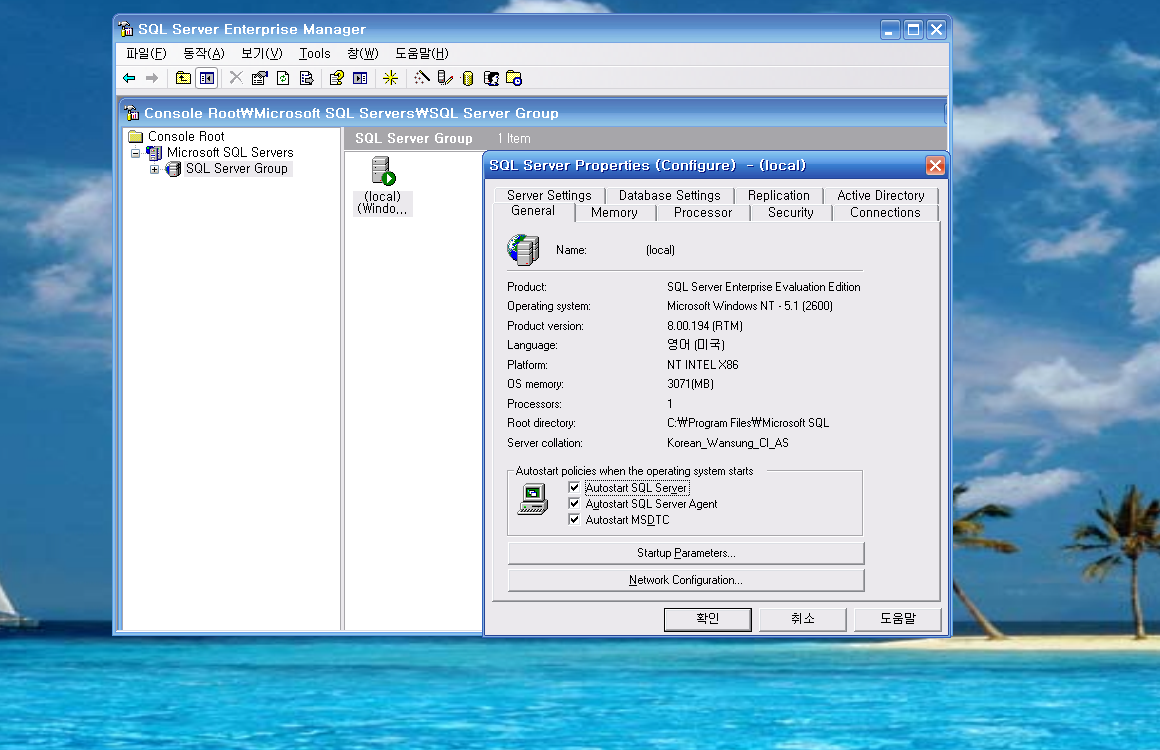Screen dimensions: 1160x750
Task: Switch to Processor tab
Action: 703,213
